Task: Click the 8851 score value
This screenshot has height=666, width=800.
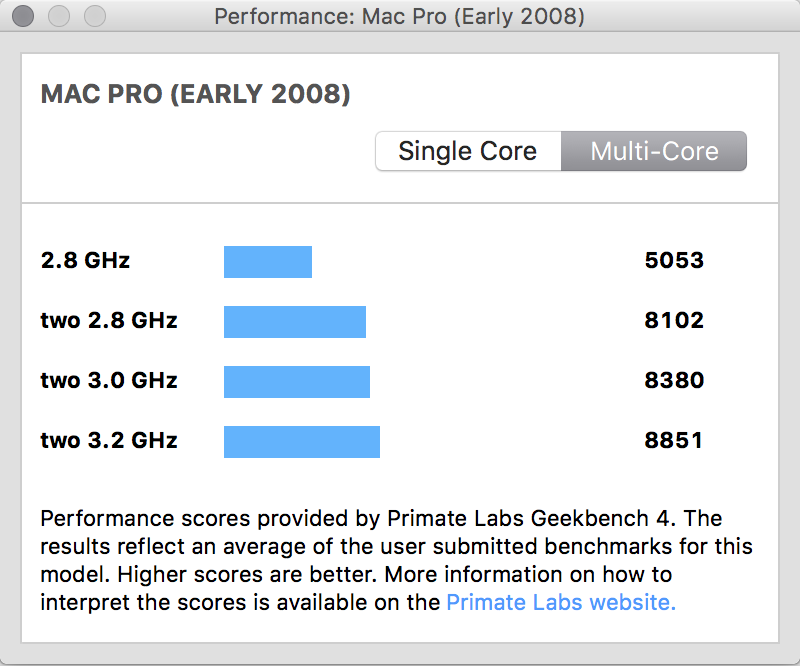Action: (674, 442)
